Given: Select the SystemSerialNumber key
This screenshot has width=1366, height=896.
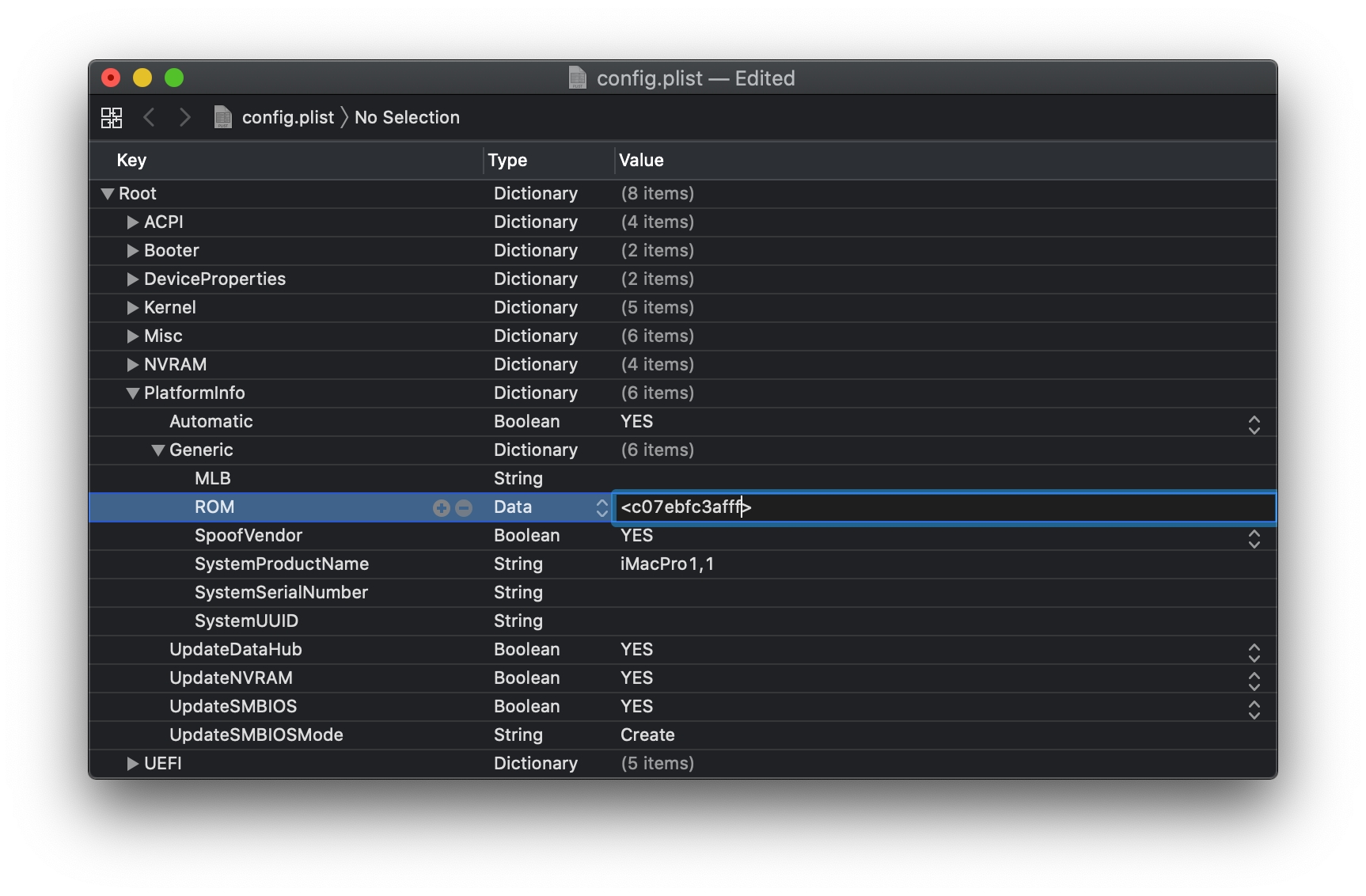Looking at the screenshot, I should click(x=281, y=592).
